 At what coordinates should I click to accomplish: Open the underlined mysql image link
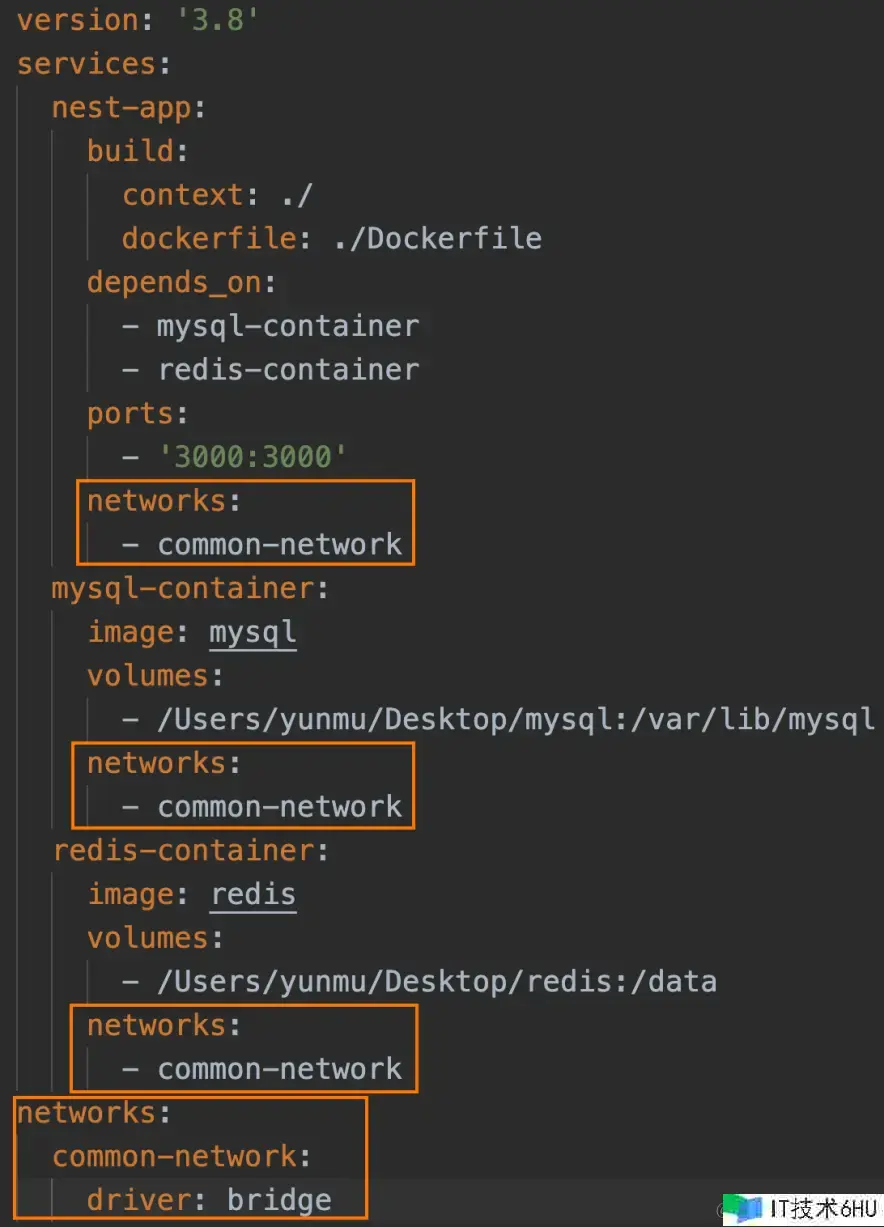(x=252, y=632)
